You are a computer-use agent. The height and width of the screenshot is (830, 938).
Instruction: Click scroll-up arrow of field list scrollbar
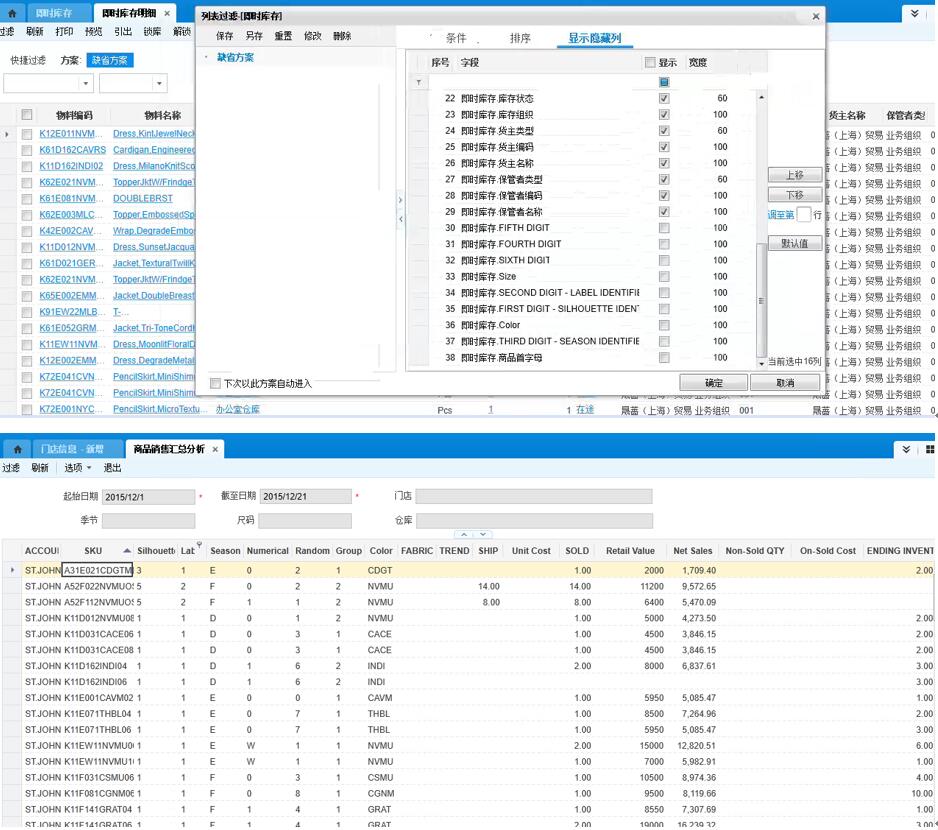tap(761, 97)
